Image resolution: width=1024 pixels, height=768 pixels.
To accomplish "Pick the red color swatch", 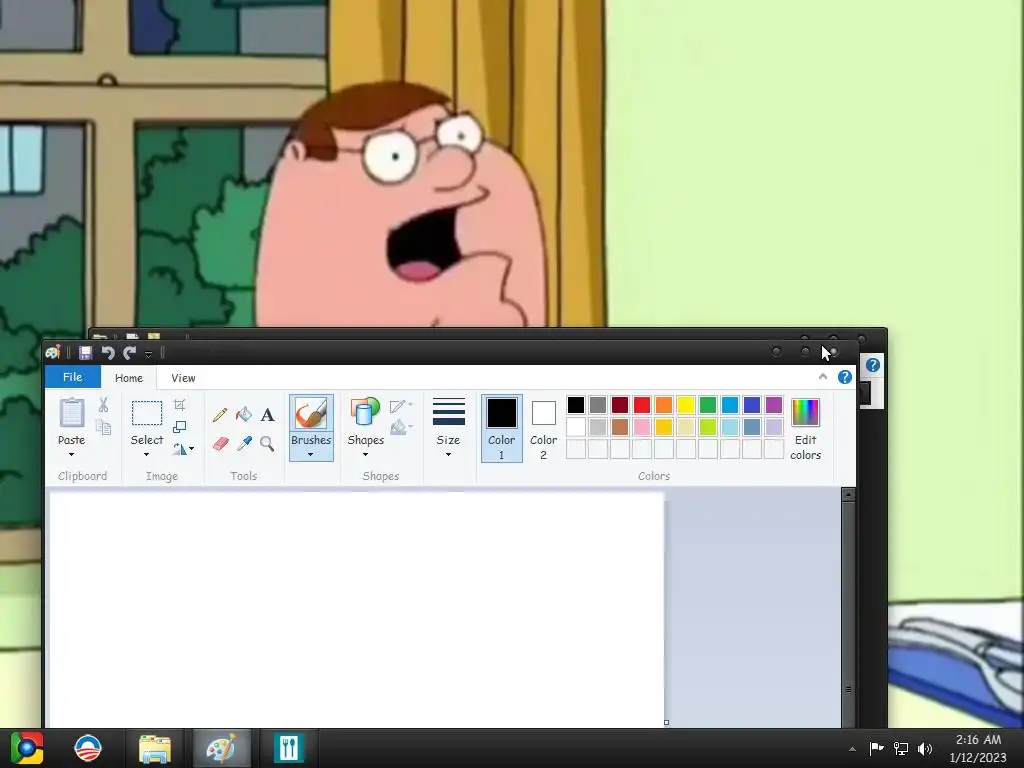I will click(642, 405).
